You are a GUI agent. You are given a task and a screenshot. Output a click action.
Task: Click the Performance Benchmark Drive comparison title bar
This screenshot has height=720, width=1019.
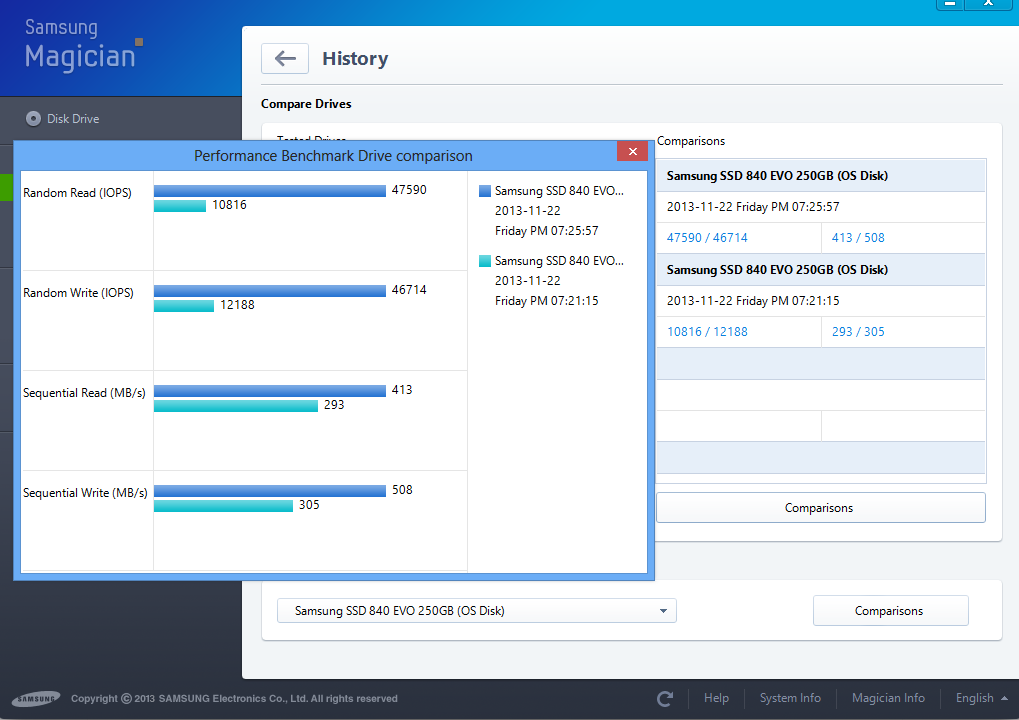[333, 156]
